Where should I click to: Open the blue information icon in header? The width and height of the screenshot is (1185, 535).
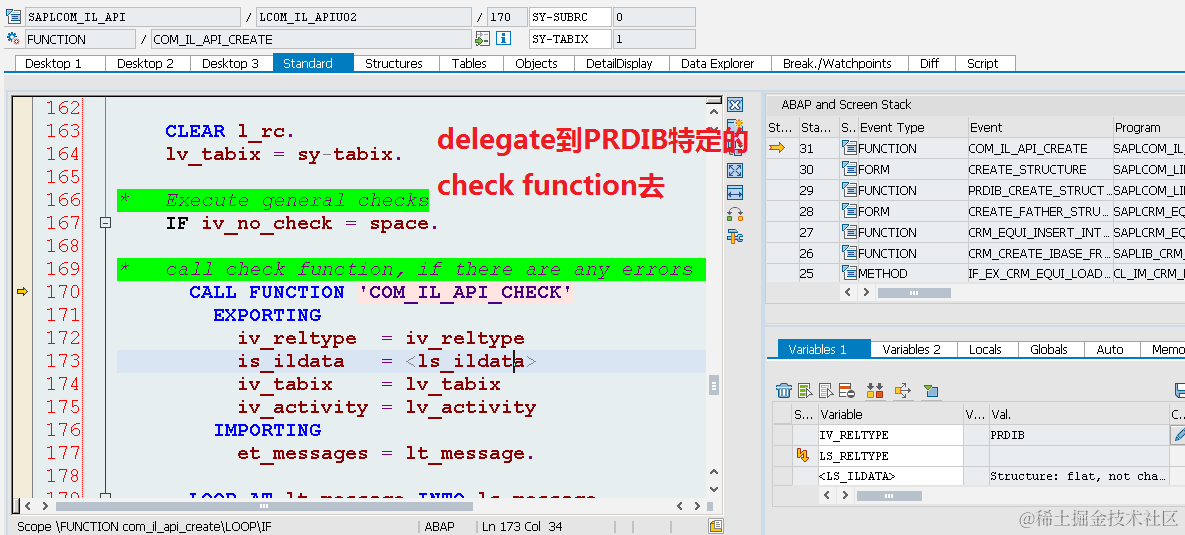click(x=503, y=39)
